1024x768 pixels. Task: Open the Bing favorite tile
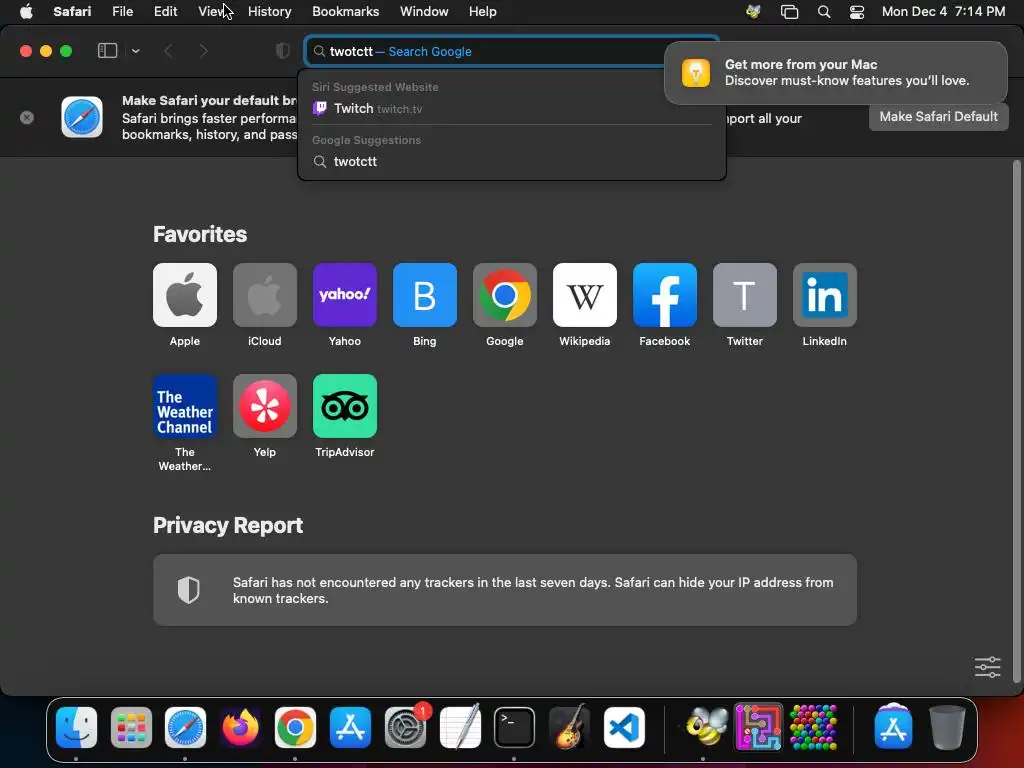coord(424,295)
